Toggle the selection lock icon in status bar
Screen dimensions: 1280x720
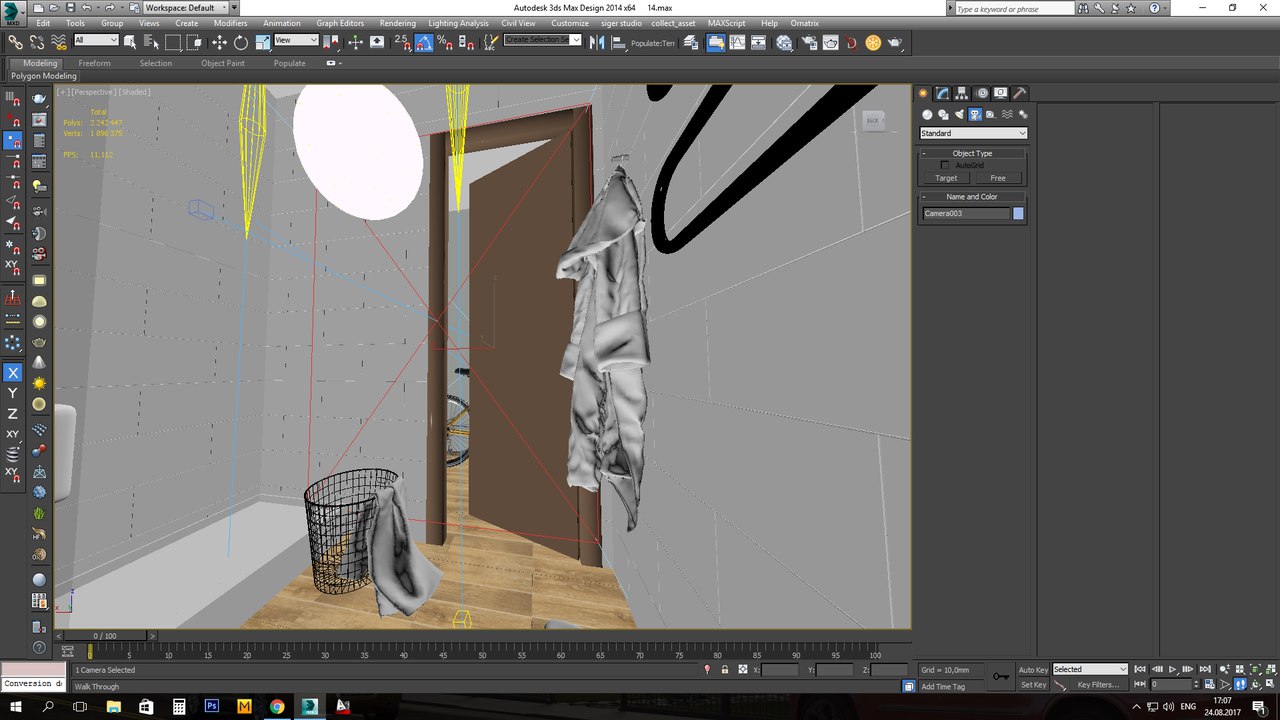pyautogui.click(x=724, y=669)
